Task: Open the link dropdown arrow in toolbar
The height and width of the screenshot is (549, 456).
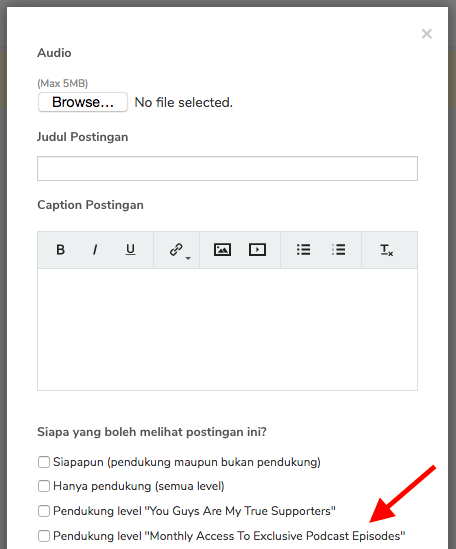Action: coord(188,258)
